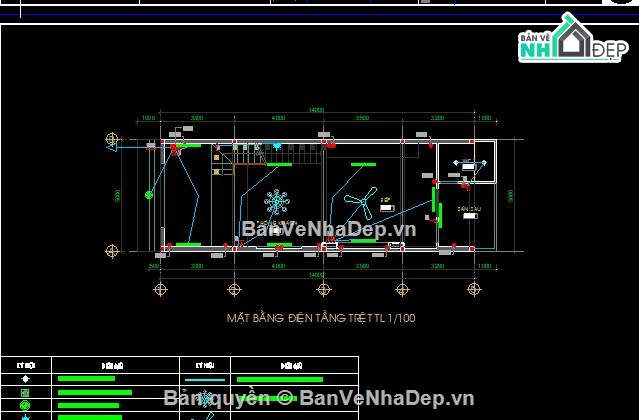
Task: Pick the green circular lamp outside left wall
Action: tap(149, 195)
